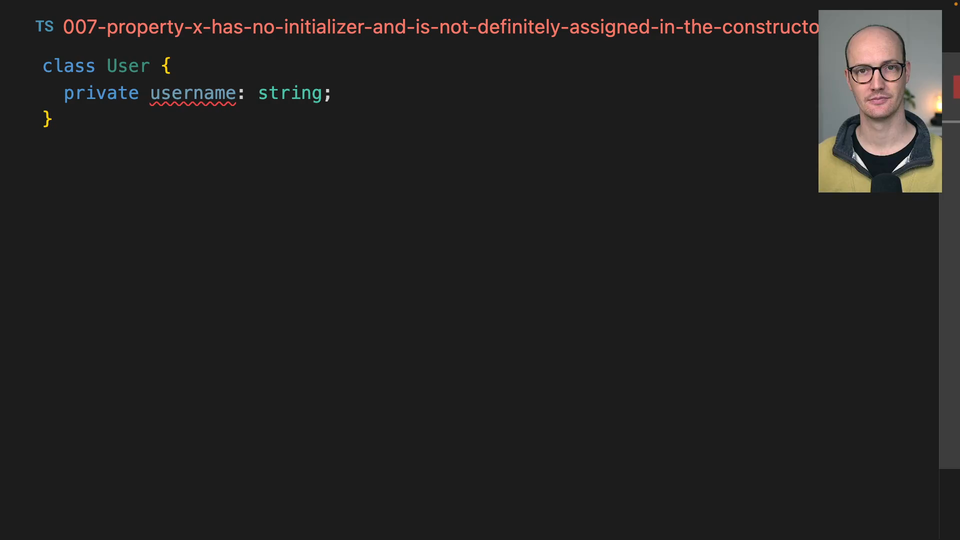Click the User class name
Screen dimensions: 960x540
coord(128,66)
